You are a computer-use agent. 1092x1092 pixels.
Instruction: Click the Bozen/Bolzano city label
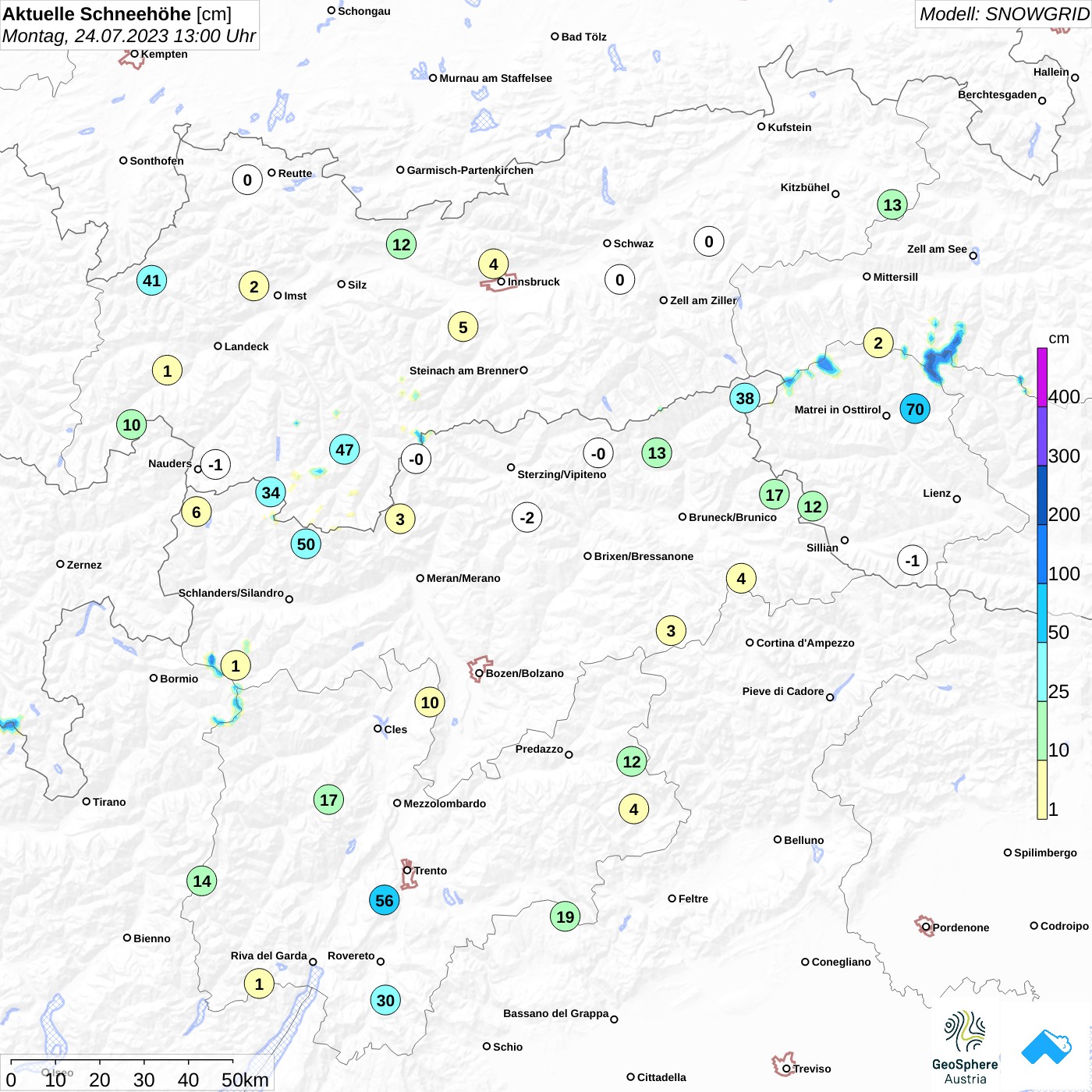point(525,673)
